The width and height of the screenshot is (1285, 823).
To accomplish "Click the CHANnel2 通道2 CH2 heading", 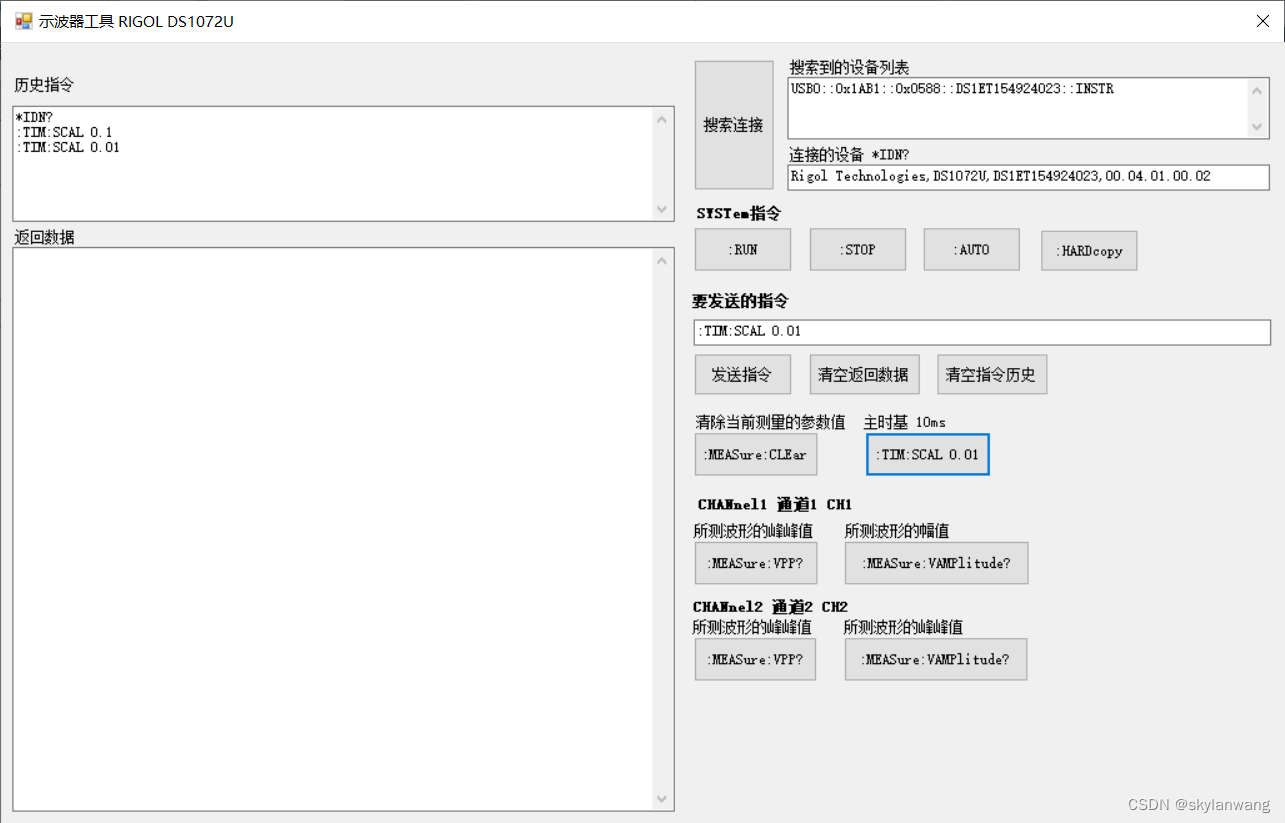I will [770, 607].
